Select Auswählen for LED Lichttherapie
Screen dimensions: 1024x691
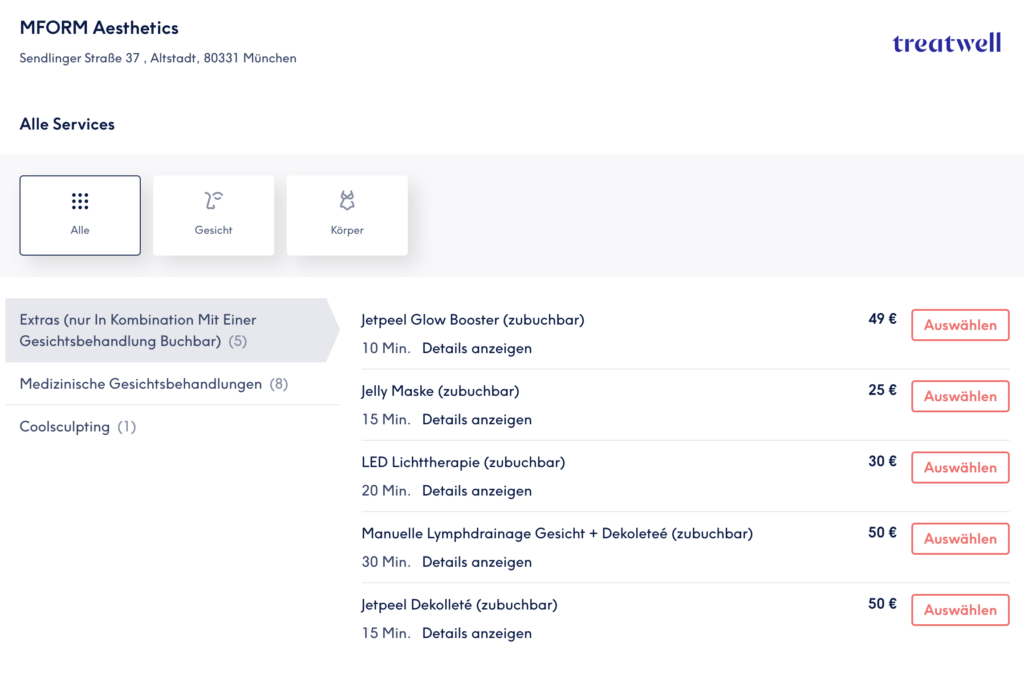(959, 468)
